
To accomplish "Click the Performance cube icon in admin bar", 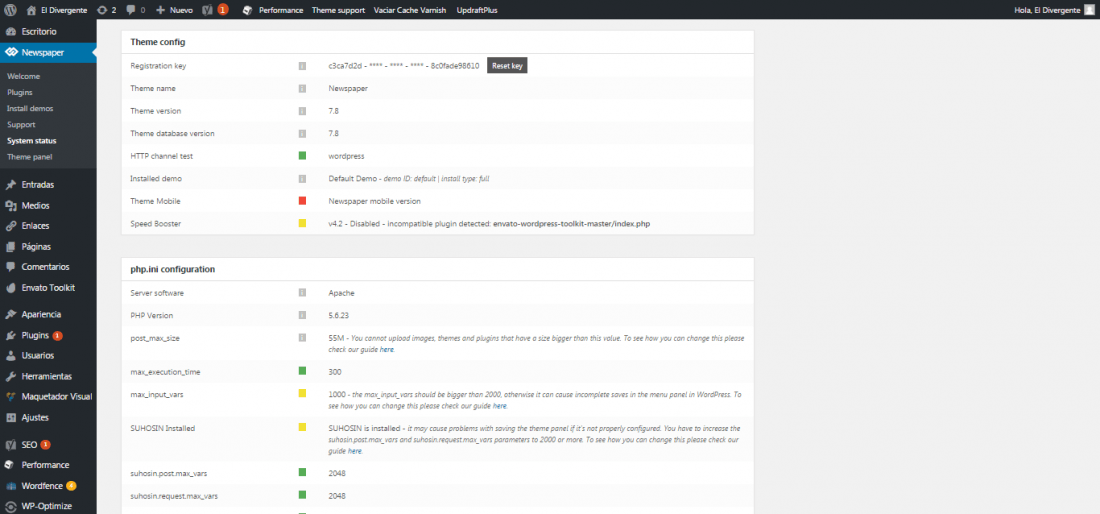I will tap(247, 11).
